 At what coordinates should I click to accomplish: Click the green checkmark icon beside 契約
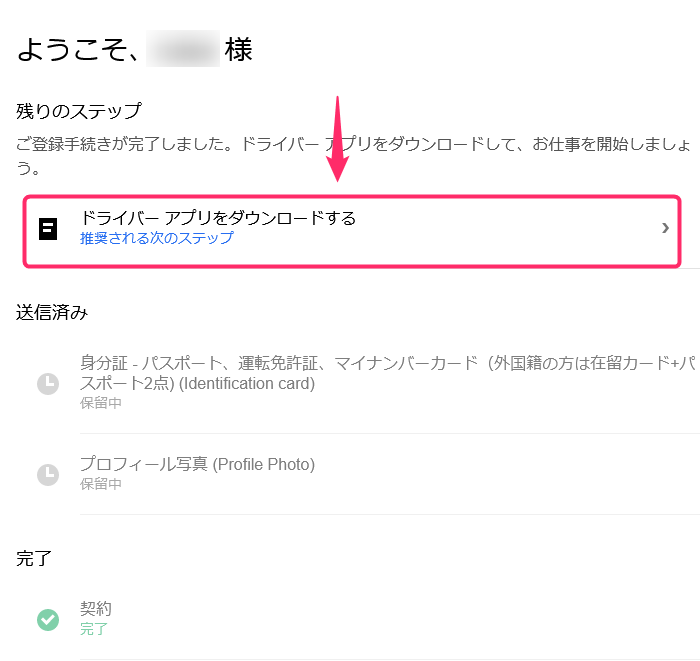[x=48, y=620]
